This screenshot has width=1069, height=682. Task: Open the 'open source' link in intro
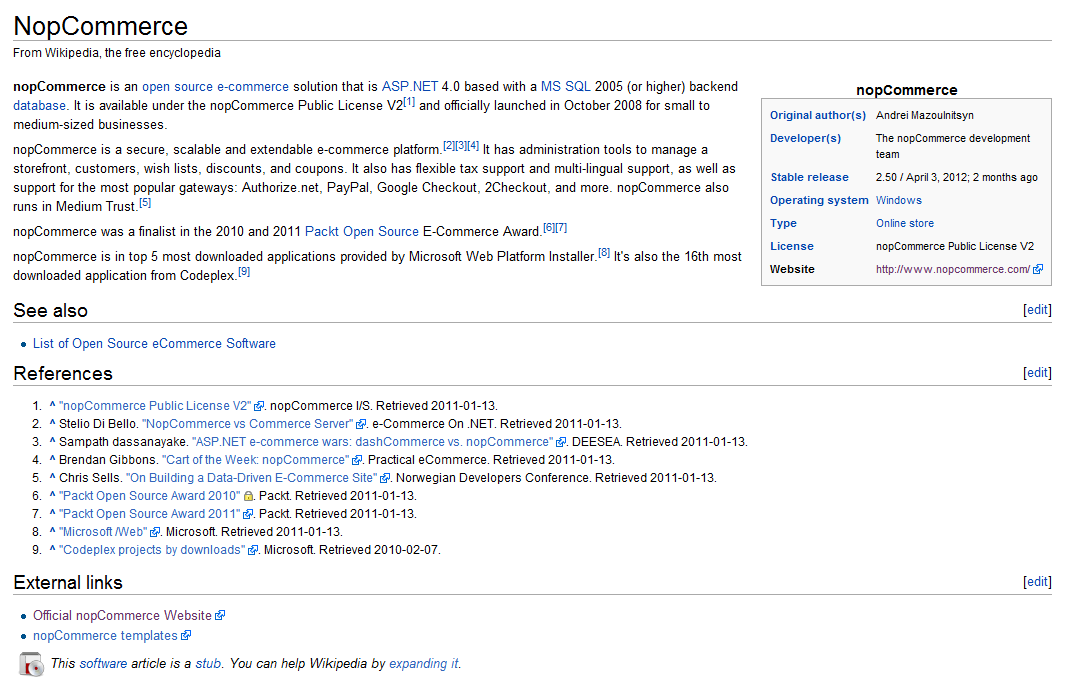point(177,87)
